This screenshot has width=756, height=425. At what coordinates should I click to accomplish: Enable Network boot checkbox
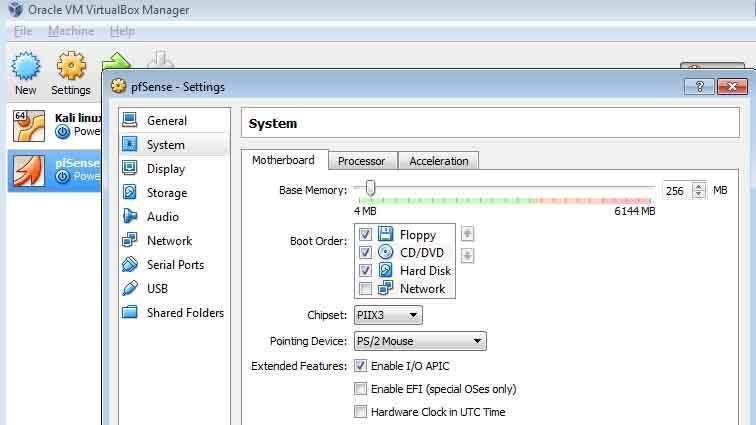point(365,288)
